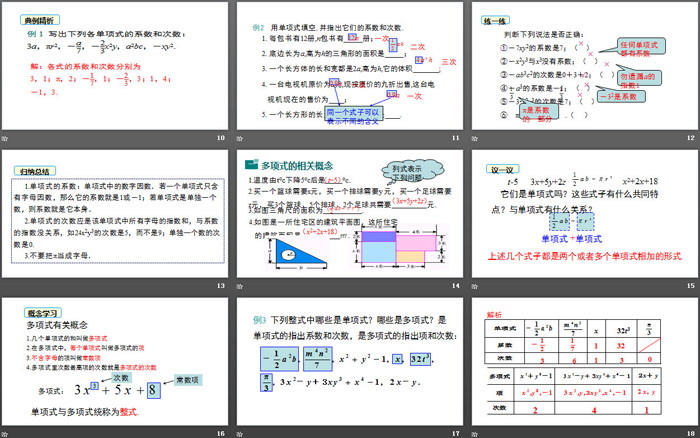Click animation star icon under slide 14

pos(240,286)
